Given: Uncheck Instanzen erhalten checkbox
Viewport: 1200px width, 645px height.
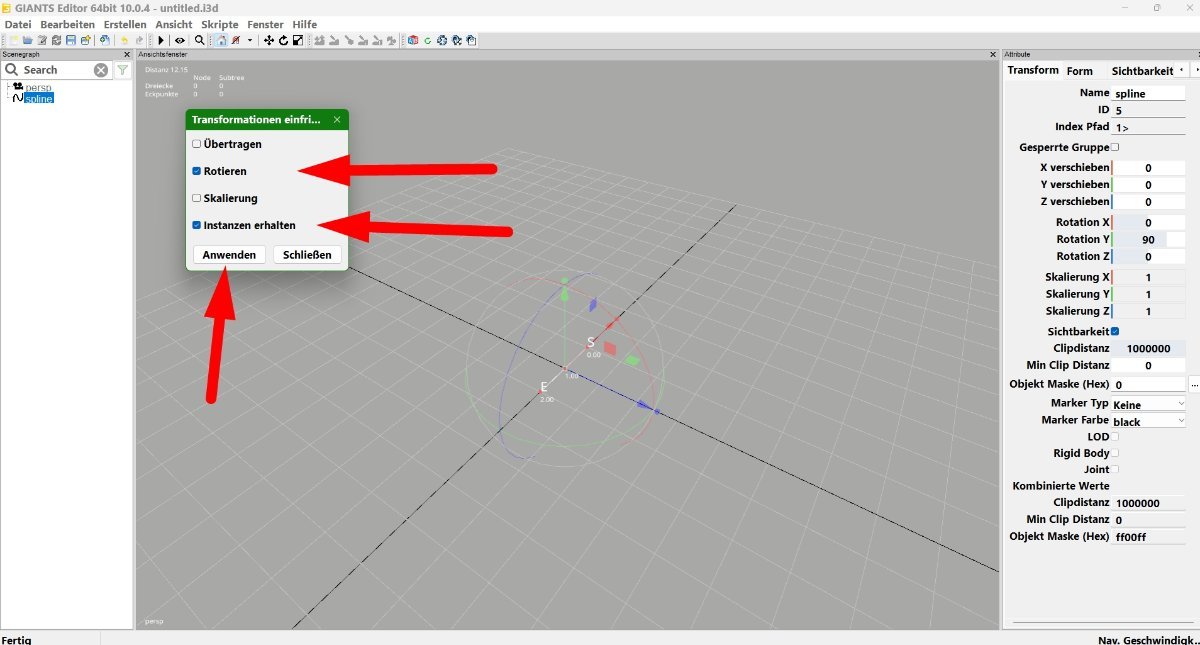Looking at the screenshot, I should click(x=197, y=225).
